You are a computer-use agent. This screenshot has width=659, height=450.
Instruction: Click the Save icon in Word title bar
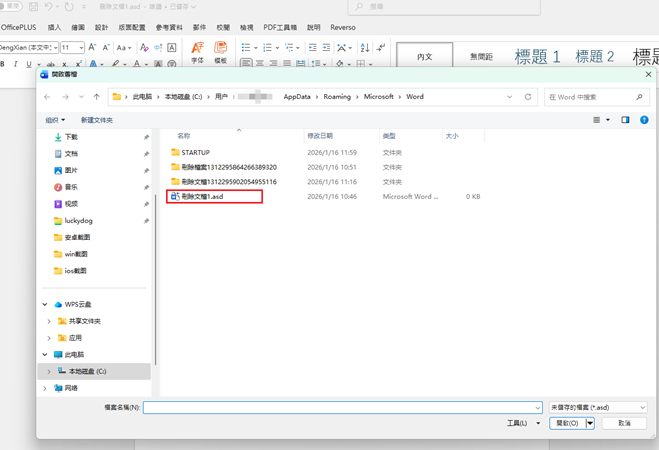point(33,7)
